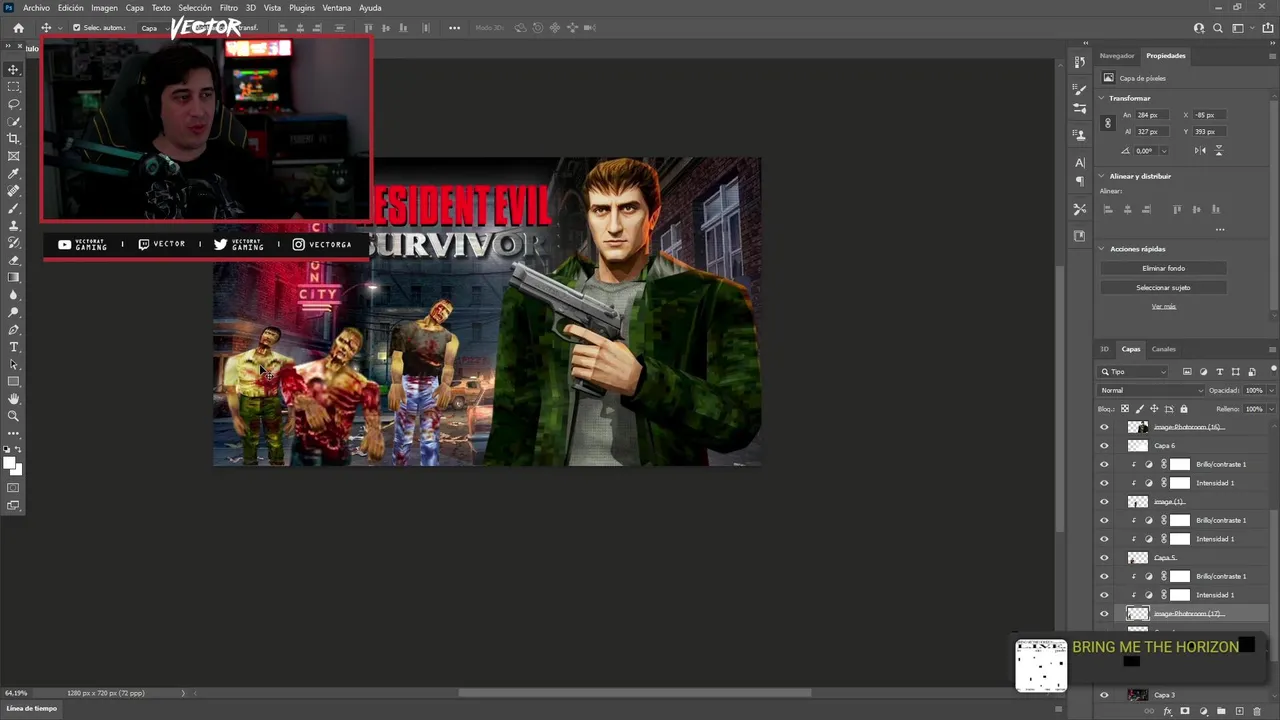This screenshot has width=1280, height=720.
Task: Toggle link width and height proportions
Action: click(1107, 123)
